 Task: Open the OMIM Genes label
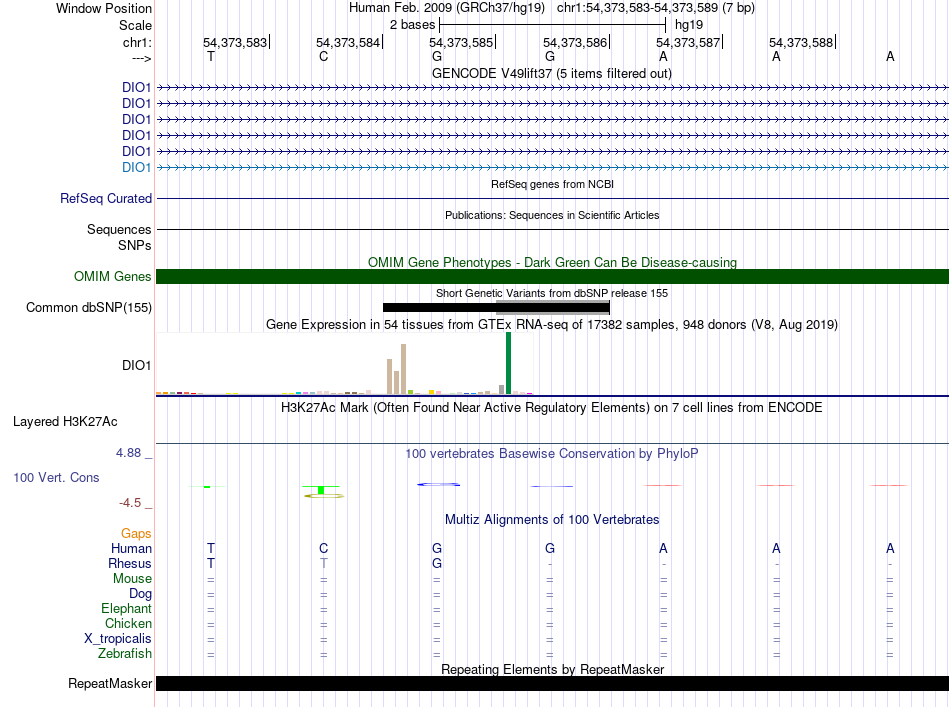coord(112,276)
